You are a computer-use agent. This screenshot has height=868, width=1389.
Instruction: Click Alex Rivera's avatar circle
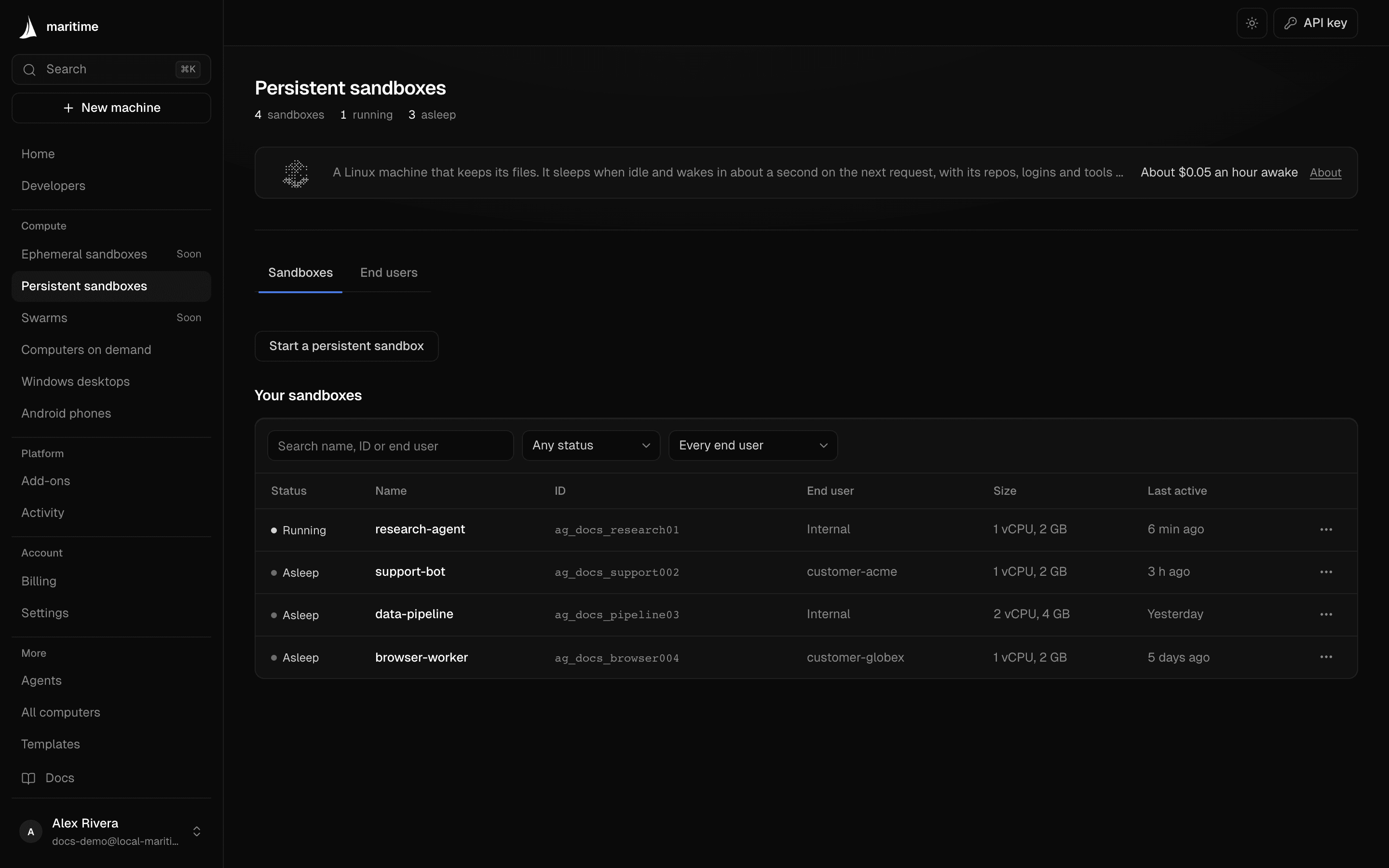click(31, 832)
